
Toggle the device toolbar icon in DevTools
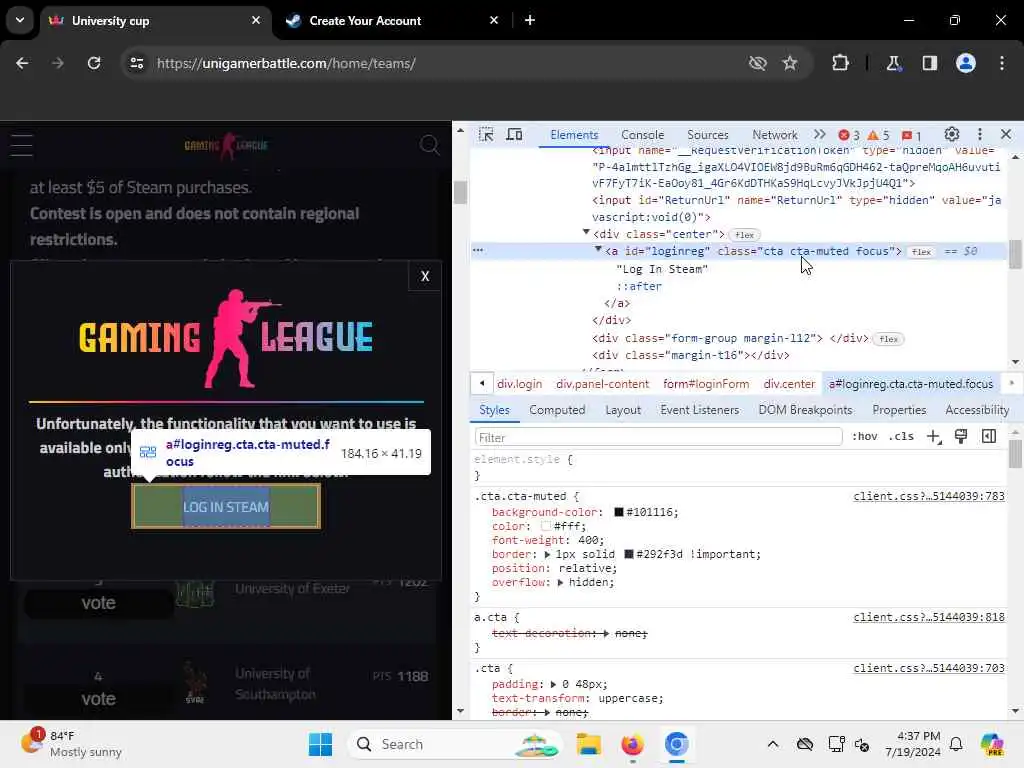pos(515,135)
